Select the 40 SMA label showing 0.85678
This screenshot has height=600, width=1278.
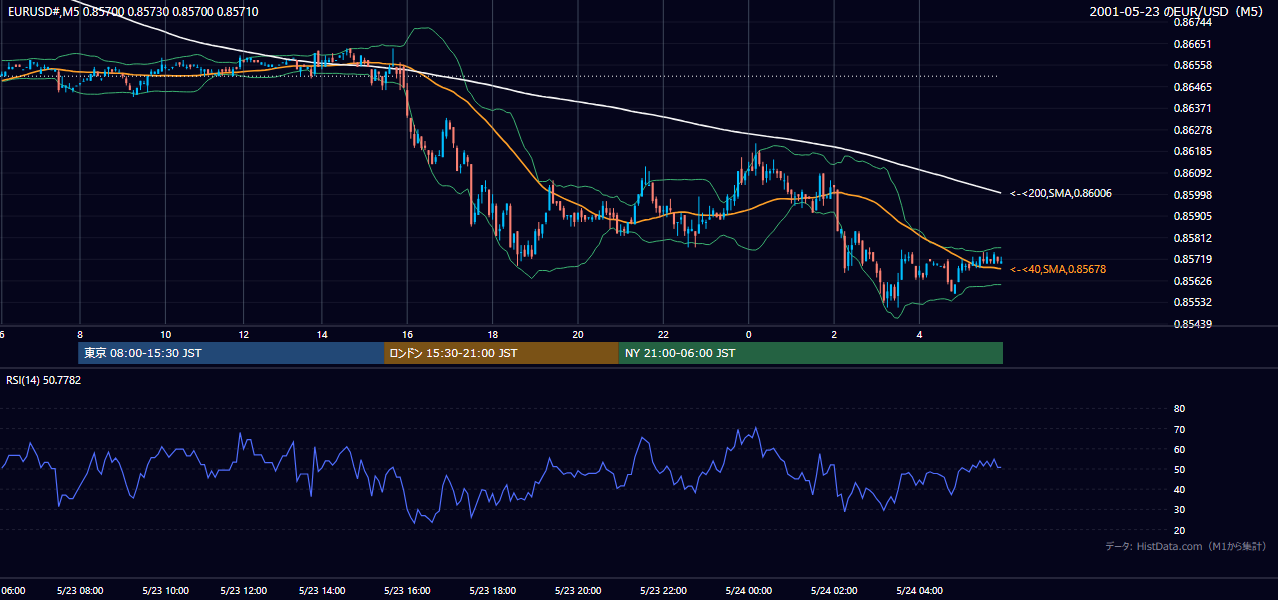pos(1058,269)
